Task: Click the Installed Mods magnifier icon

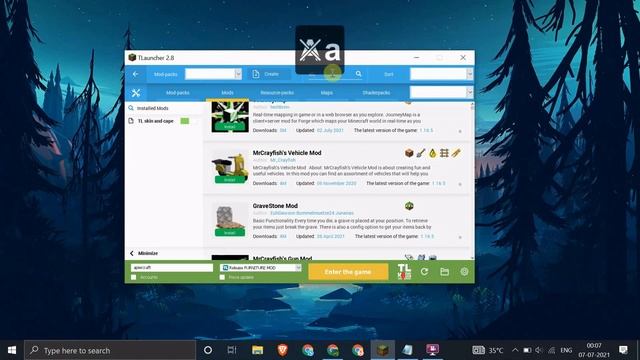Action: click(131, 108)
